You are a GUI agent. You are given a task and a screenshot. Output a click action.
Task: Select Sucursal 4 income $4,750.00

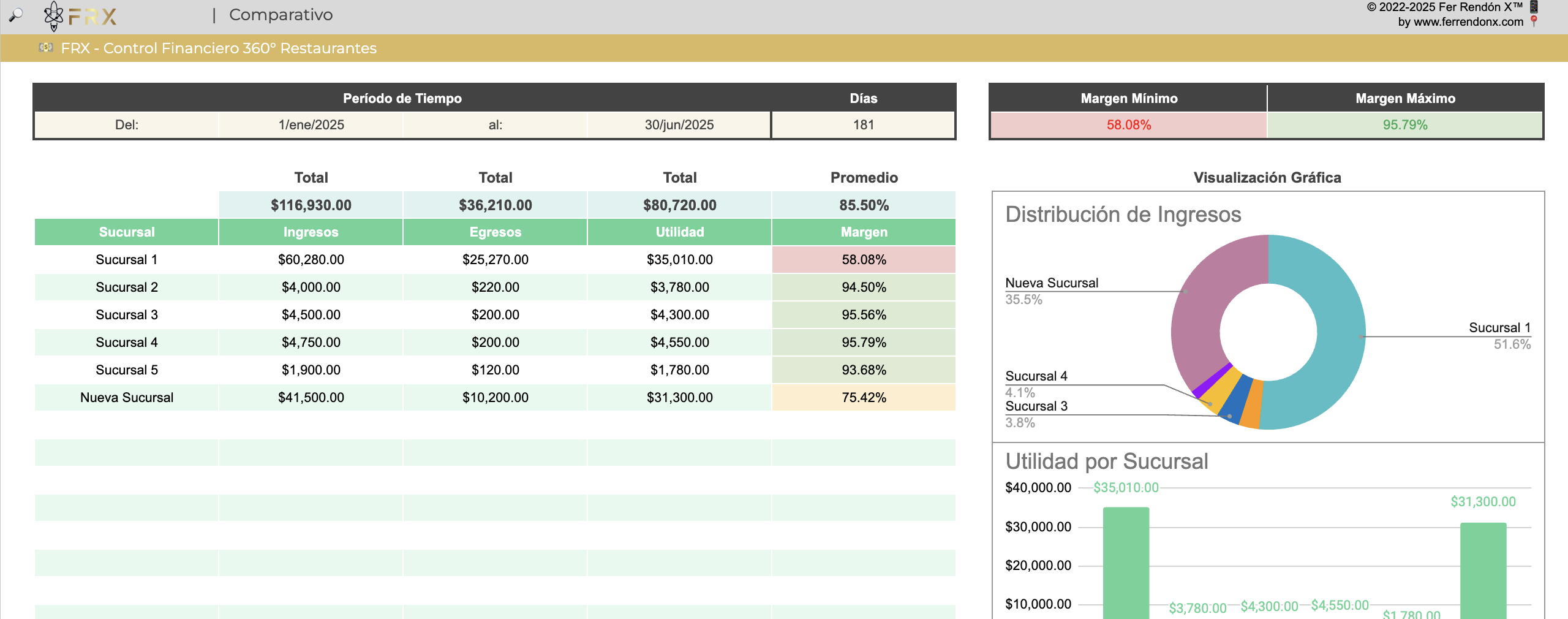coord(311,343)
